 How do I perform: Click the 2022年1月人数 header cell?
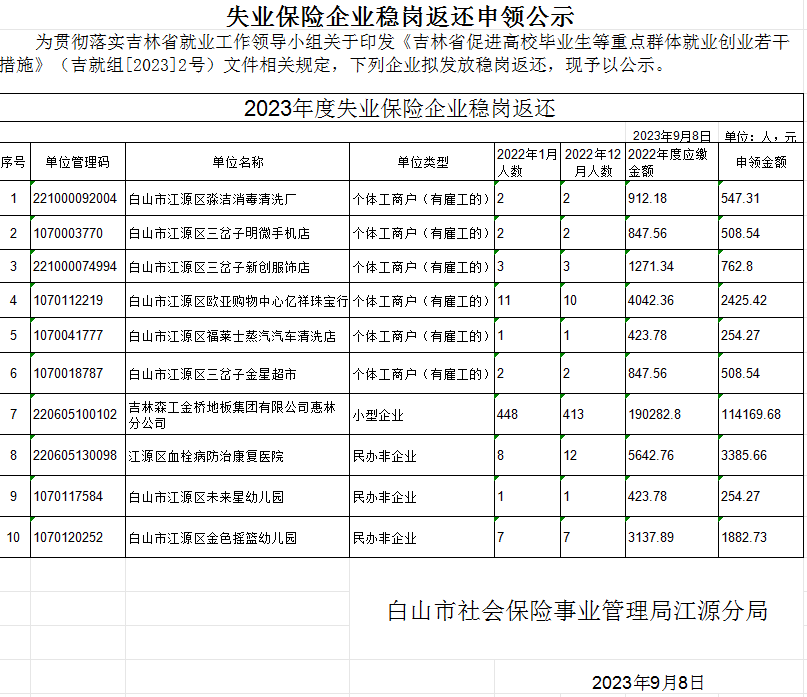(x=528, y=162)
